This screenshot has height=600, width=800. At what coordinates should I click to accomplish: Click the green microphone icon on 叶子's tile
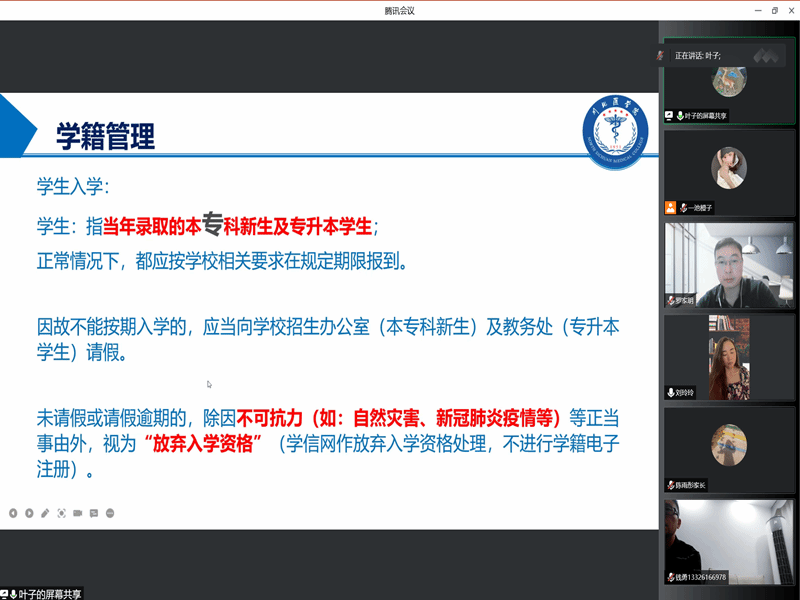[x=681, y=116]
